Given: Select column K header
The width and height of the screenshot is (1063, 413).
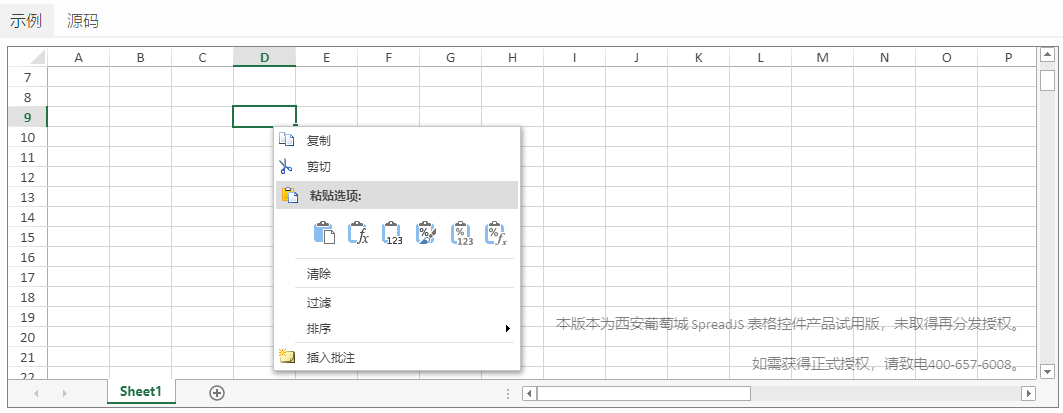Looking at the screenshot, I should (698, 58).
